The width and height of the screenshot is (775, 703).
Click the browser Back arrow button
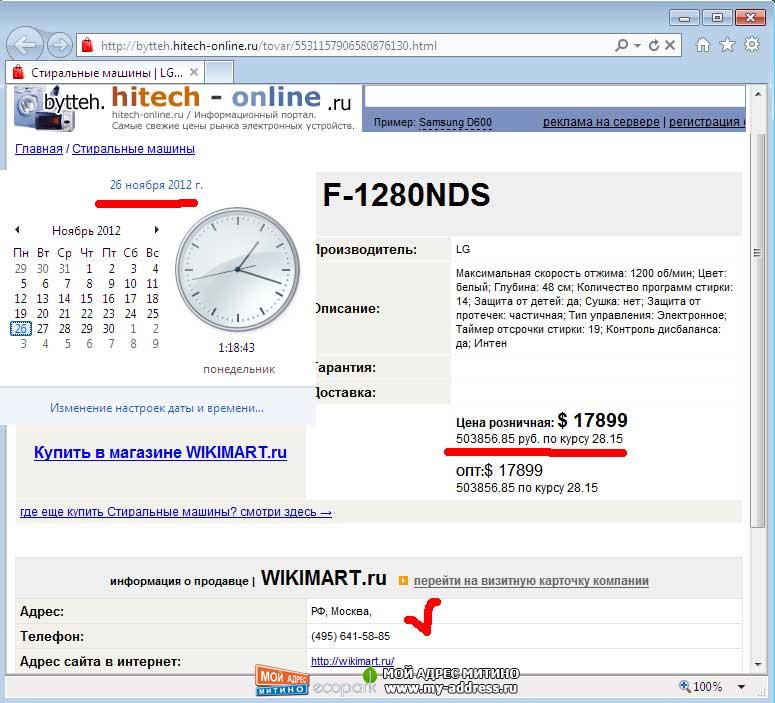[26, 45]
